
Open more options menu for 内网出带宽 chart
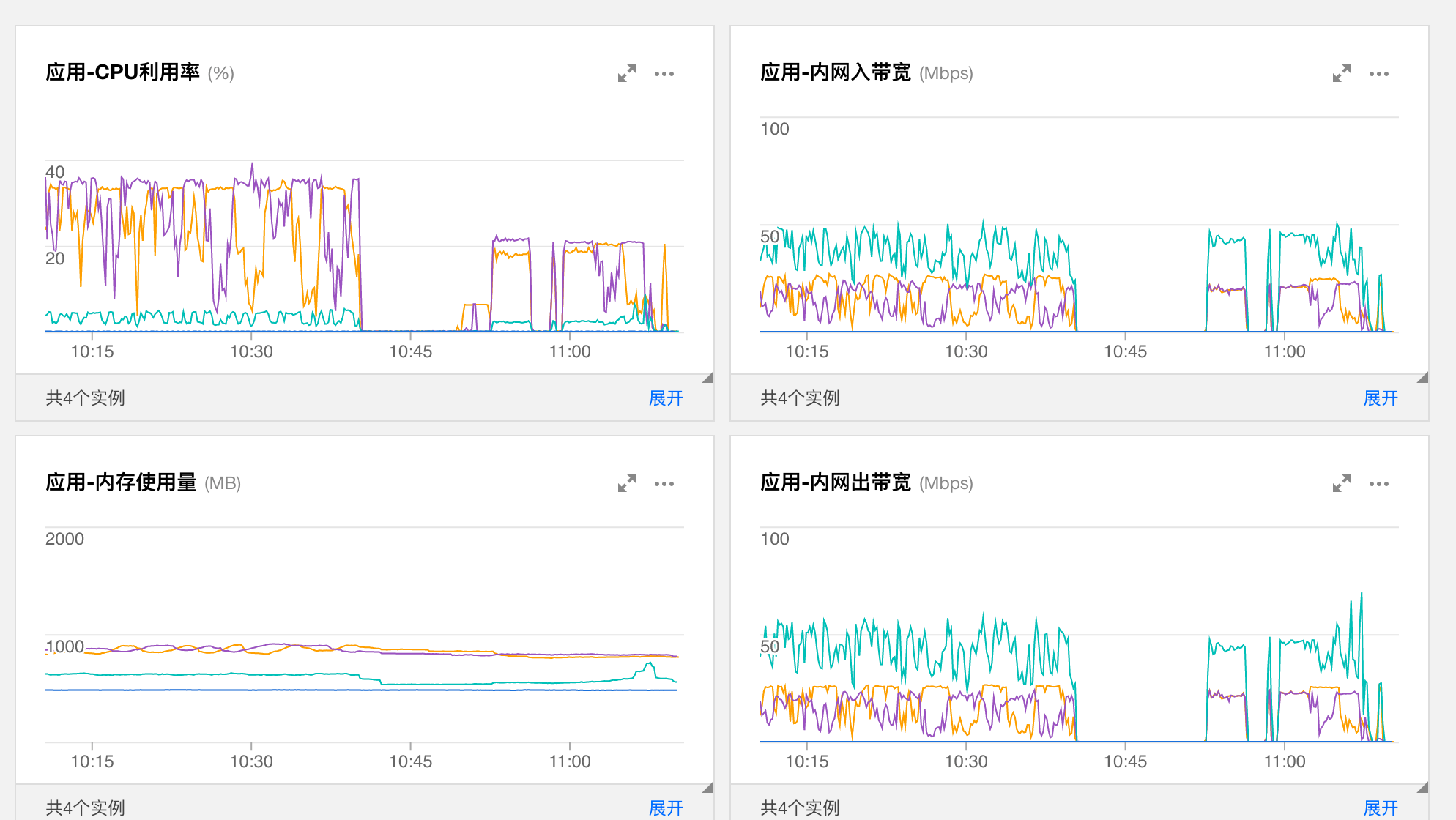coord(1378,484)
